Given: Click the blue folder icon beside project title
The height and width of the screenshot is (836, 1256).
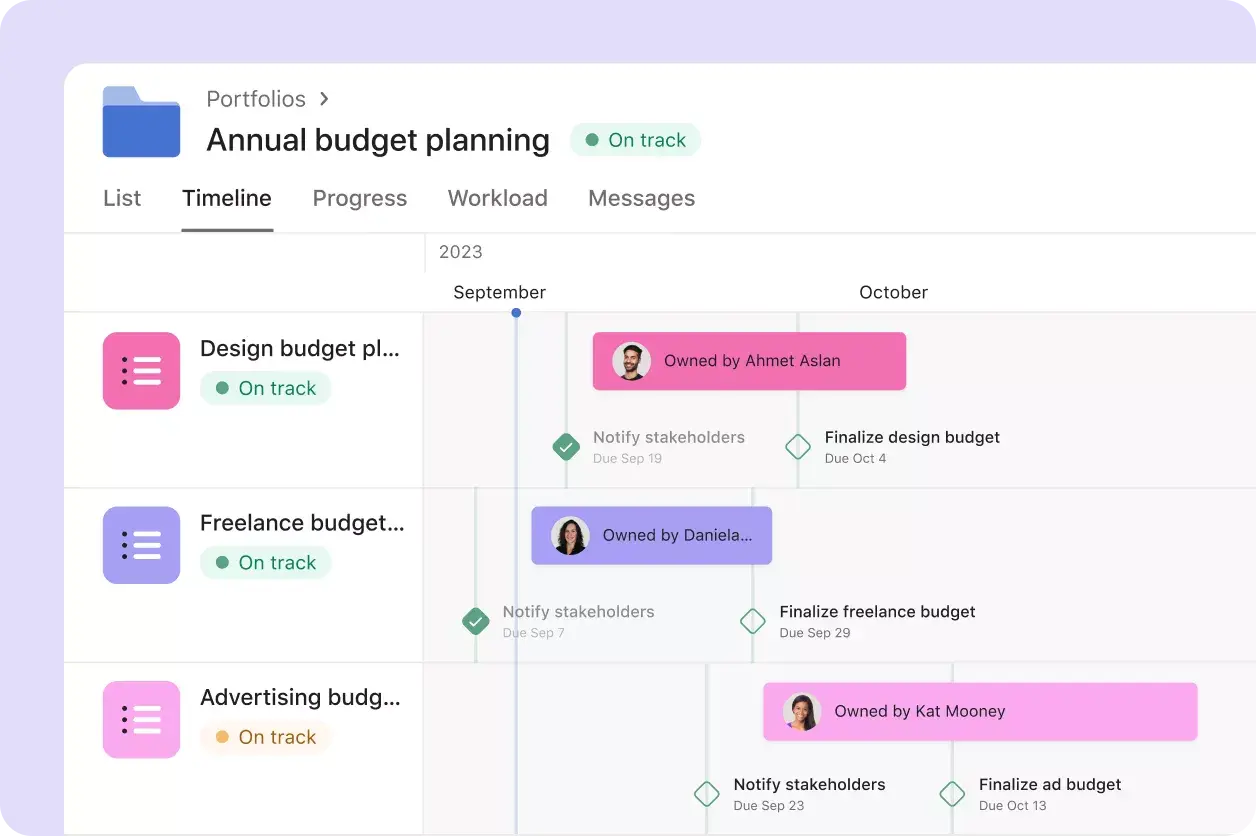Looking at the screenshot, I should (x=141, y=121).
